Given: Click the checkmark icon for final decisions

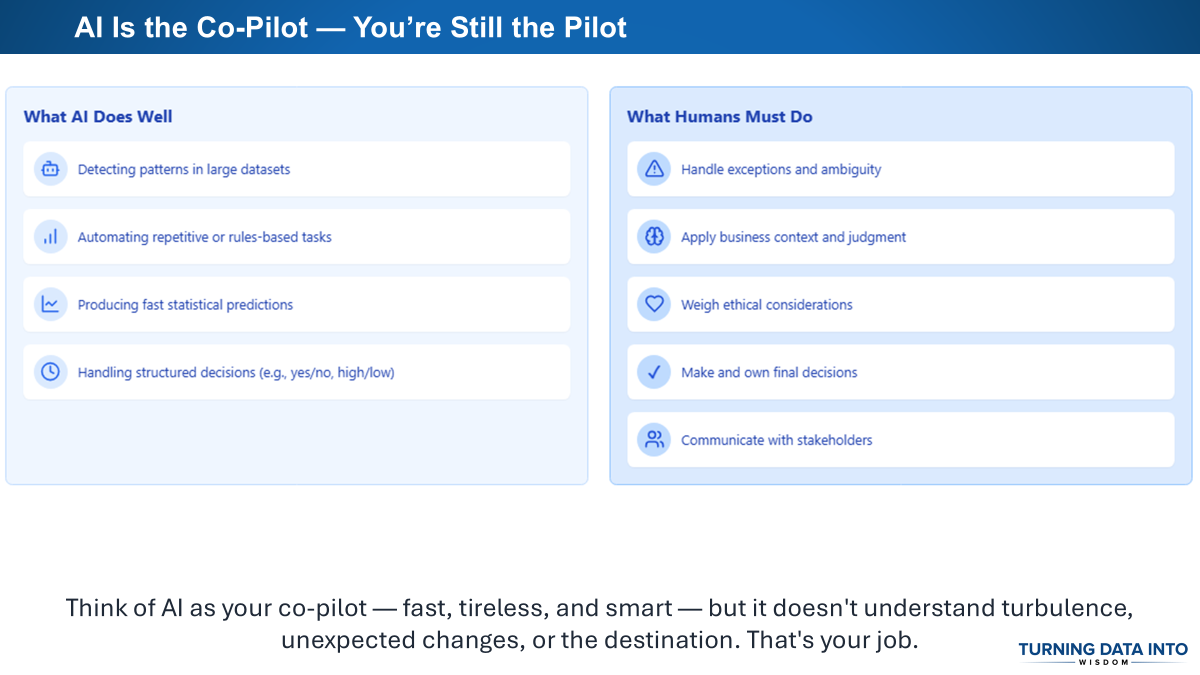Looking at the screenshot, I should click(654, 372).
